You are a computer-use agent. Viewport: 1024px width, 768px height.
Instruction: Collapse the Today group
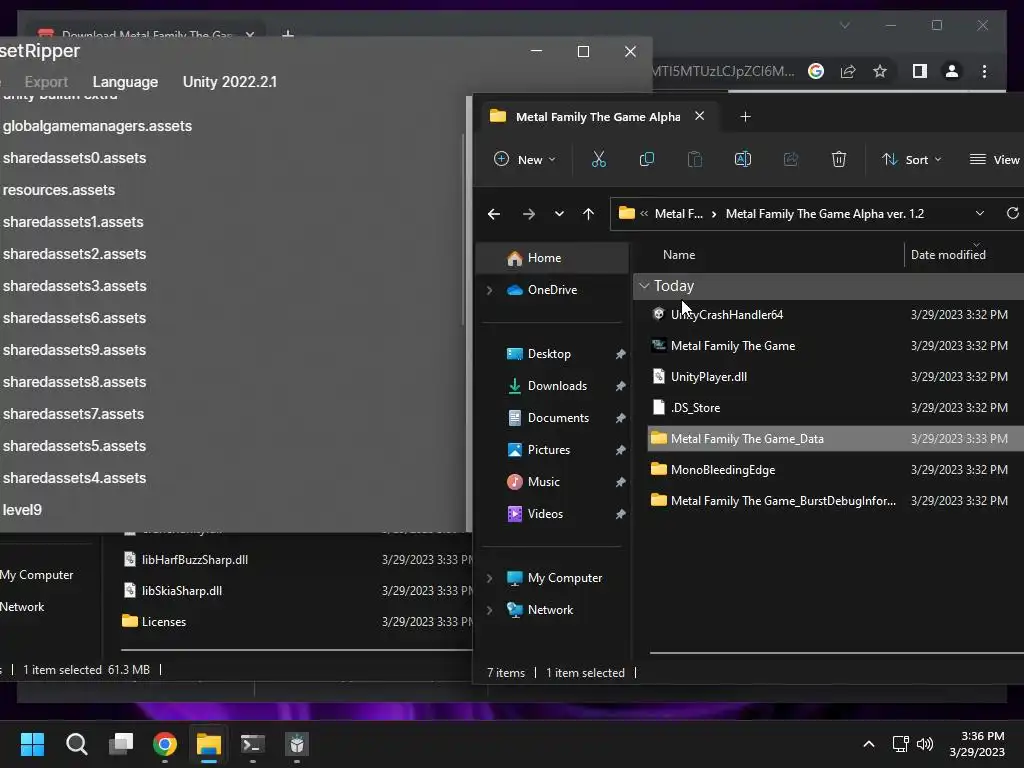tap(644, 286)
